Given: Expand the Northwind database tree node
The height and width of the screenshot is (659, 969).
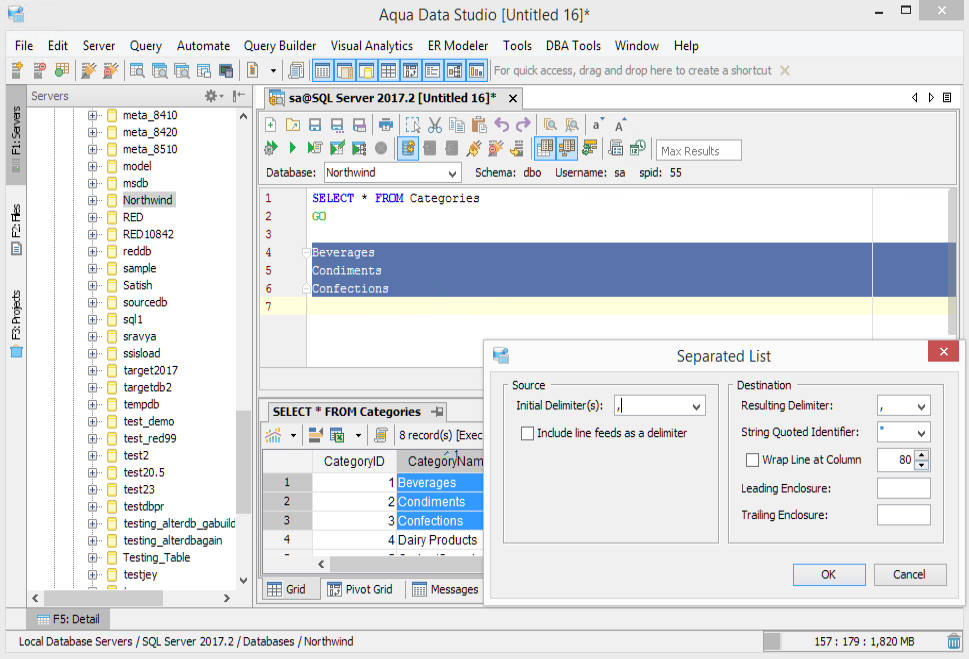Looking at the screenshot, I should click(93, 200).
